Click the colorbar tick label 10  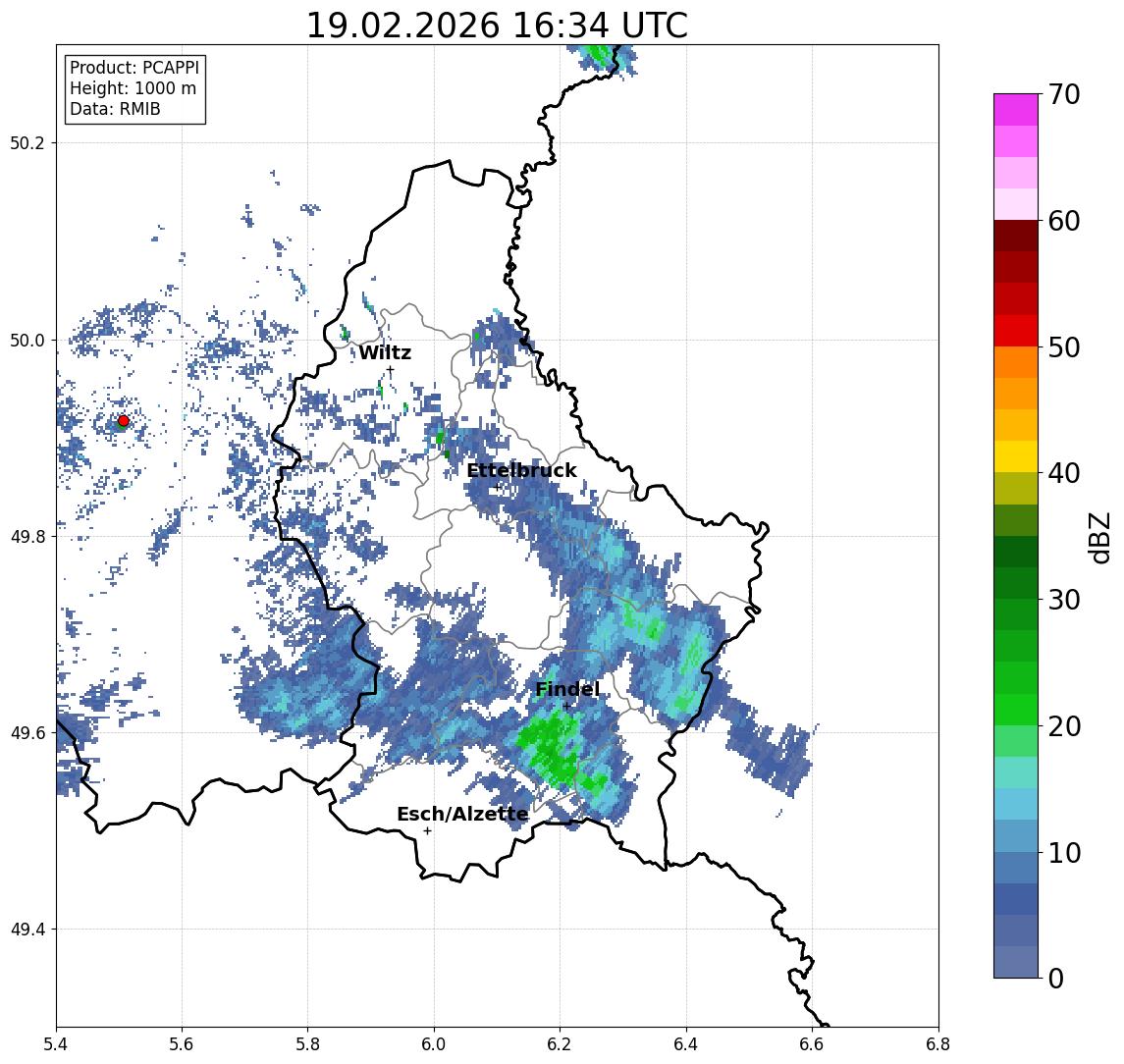coord(1064,852)
